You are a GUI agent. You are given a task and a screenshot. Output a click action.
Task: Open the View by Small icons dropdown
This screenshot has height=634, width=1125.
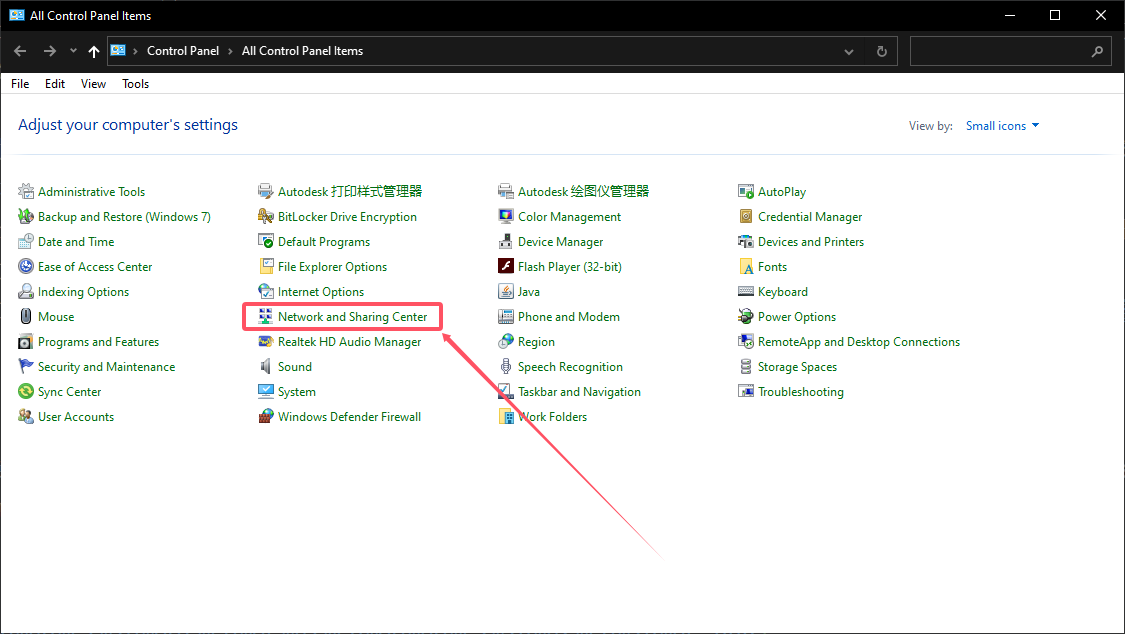(1002, 126)
